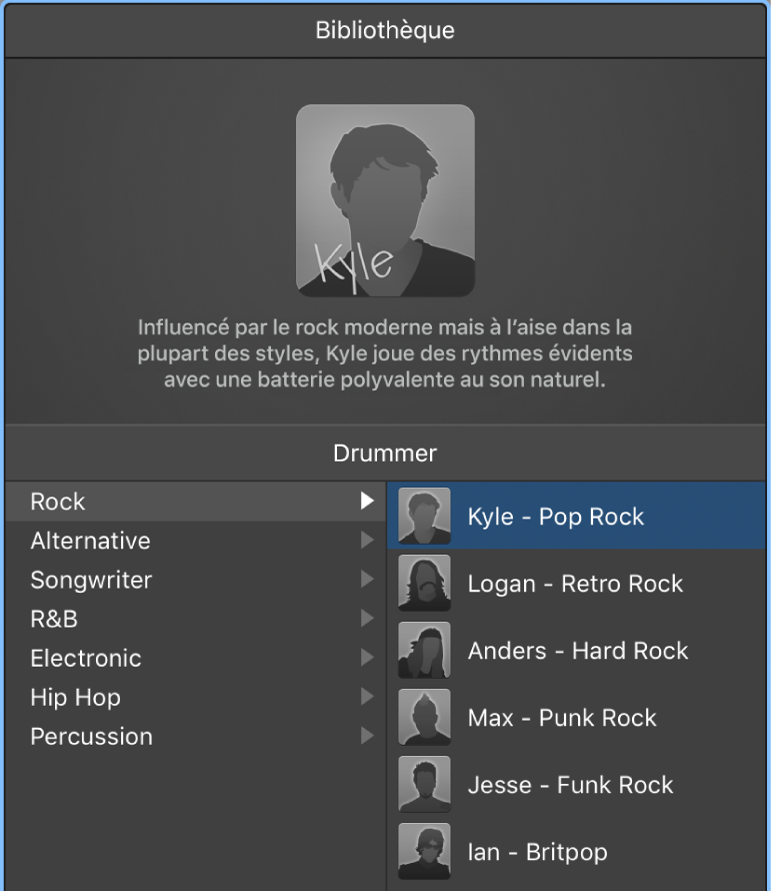
Task: Click the Drummer section header
Action: [x=385, y=453]
